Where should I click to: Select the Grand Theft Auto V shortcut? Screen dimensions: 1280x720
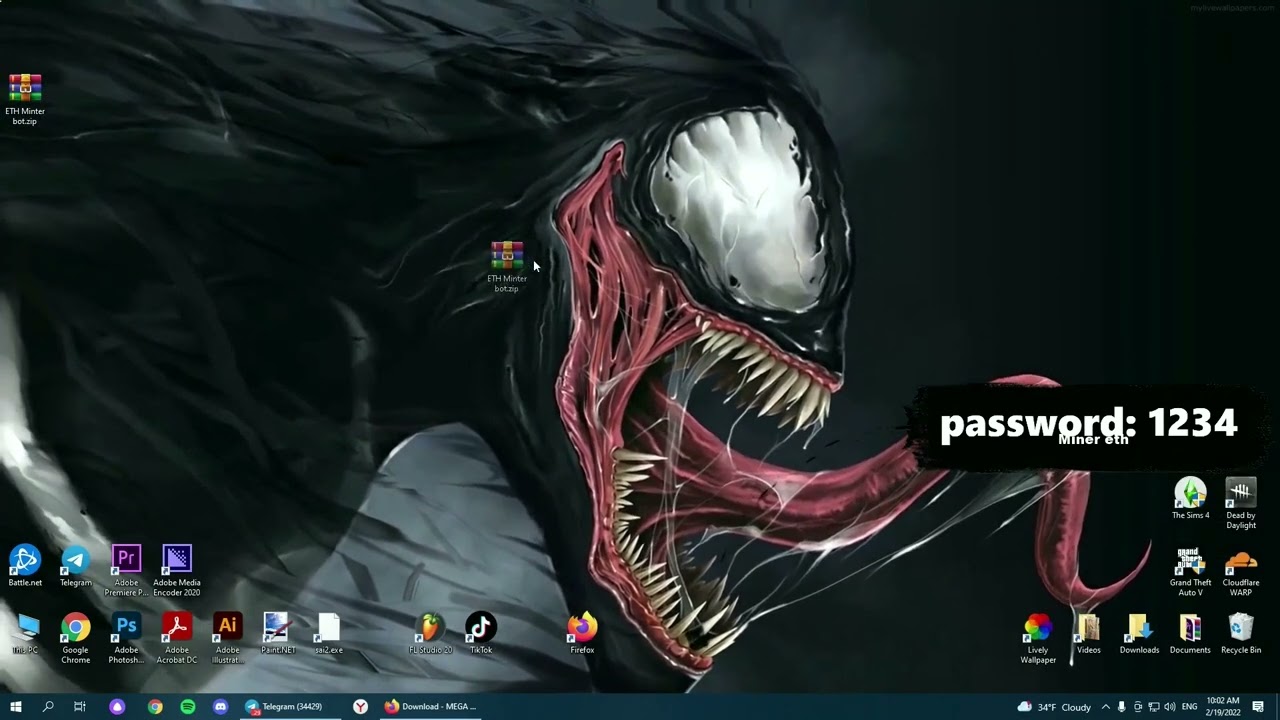pos(1190,571)
